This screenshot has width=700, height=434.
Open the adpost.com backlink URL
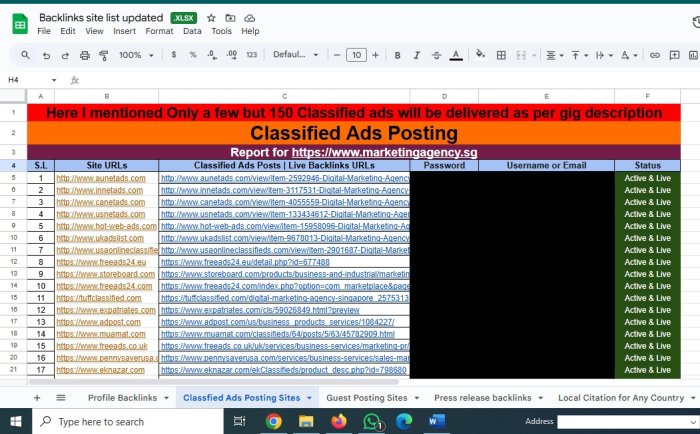coord(278,322)
